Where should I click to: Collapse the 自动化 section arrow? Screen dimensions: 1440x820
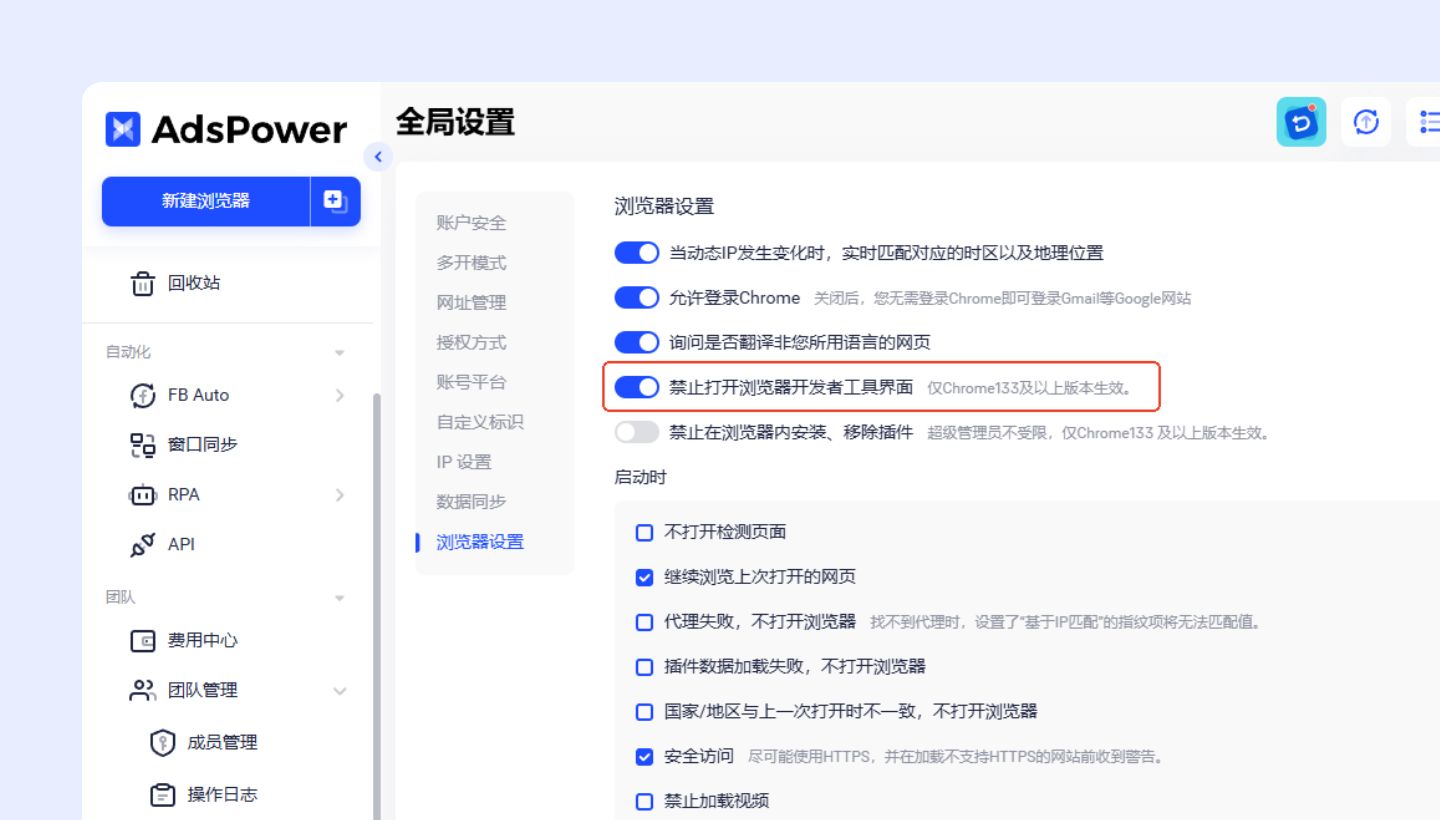coord(339,353)
